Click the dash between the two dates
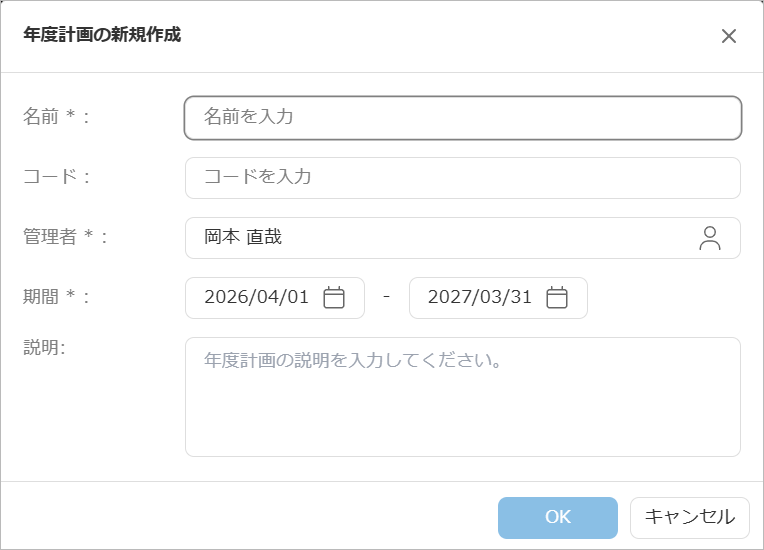Screen dimensions: 764x550 coord(387,298)
